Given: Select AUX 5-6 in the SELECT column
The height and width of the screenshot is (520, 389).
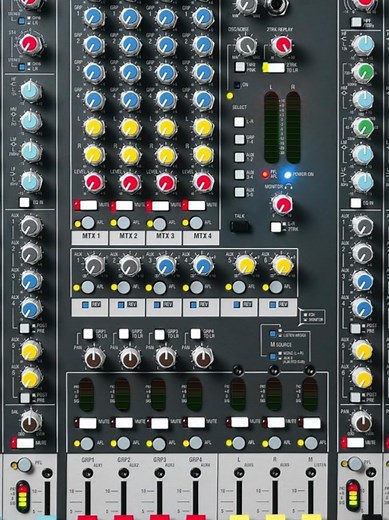Looking at the screenshot, I should 240,192.
